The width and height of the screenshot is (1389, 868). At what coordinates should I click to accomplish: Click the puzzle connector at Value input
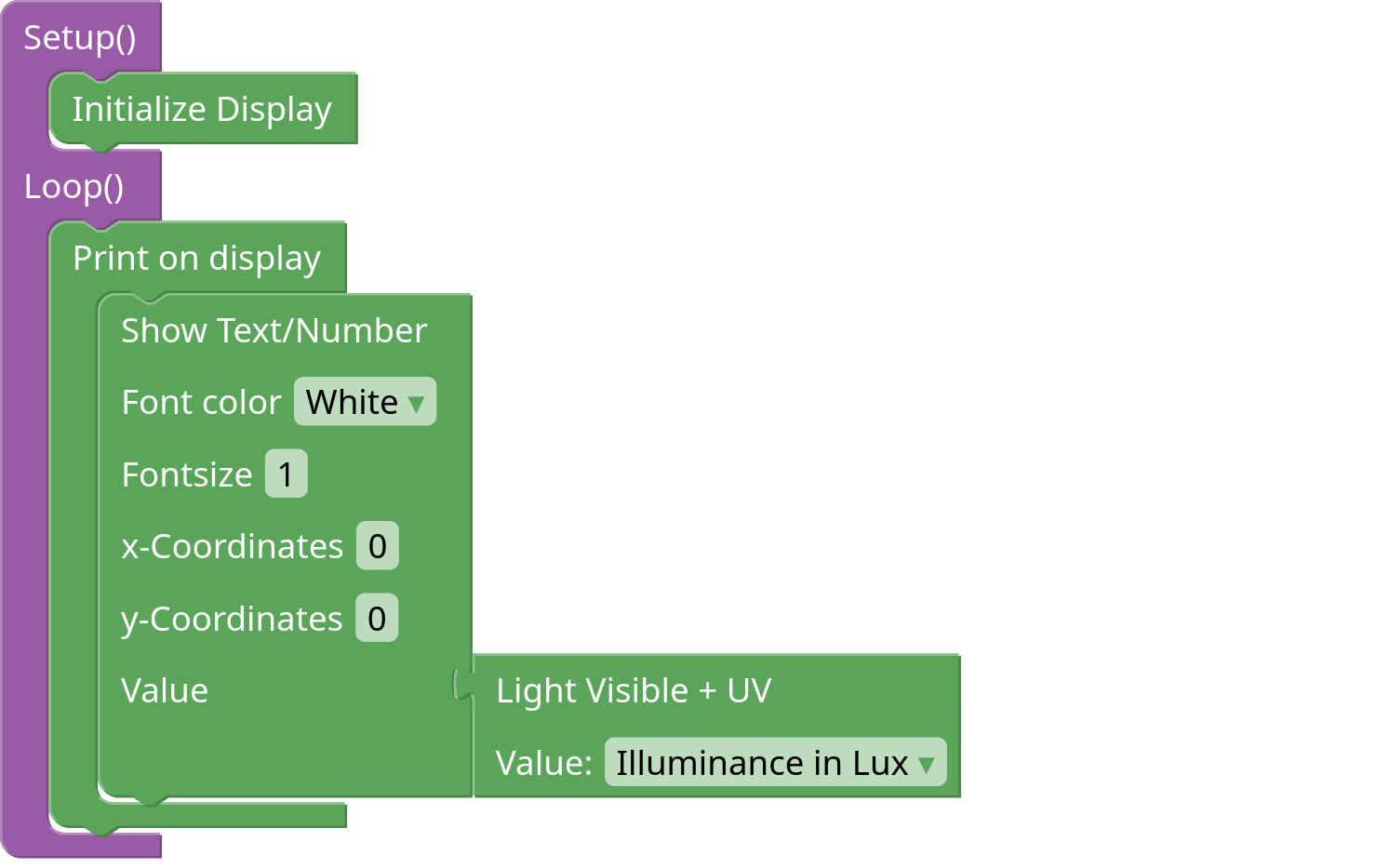pos(462,685)
